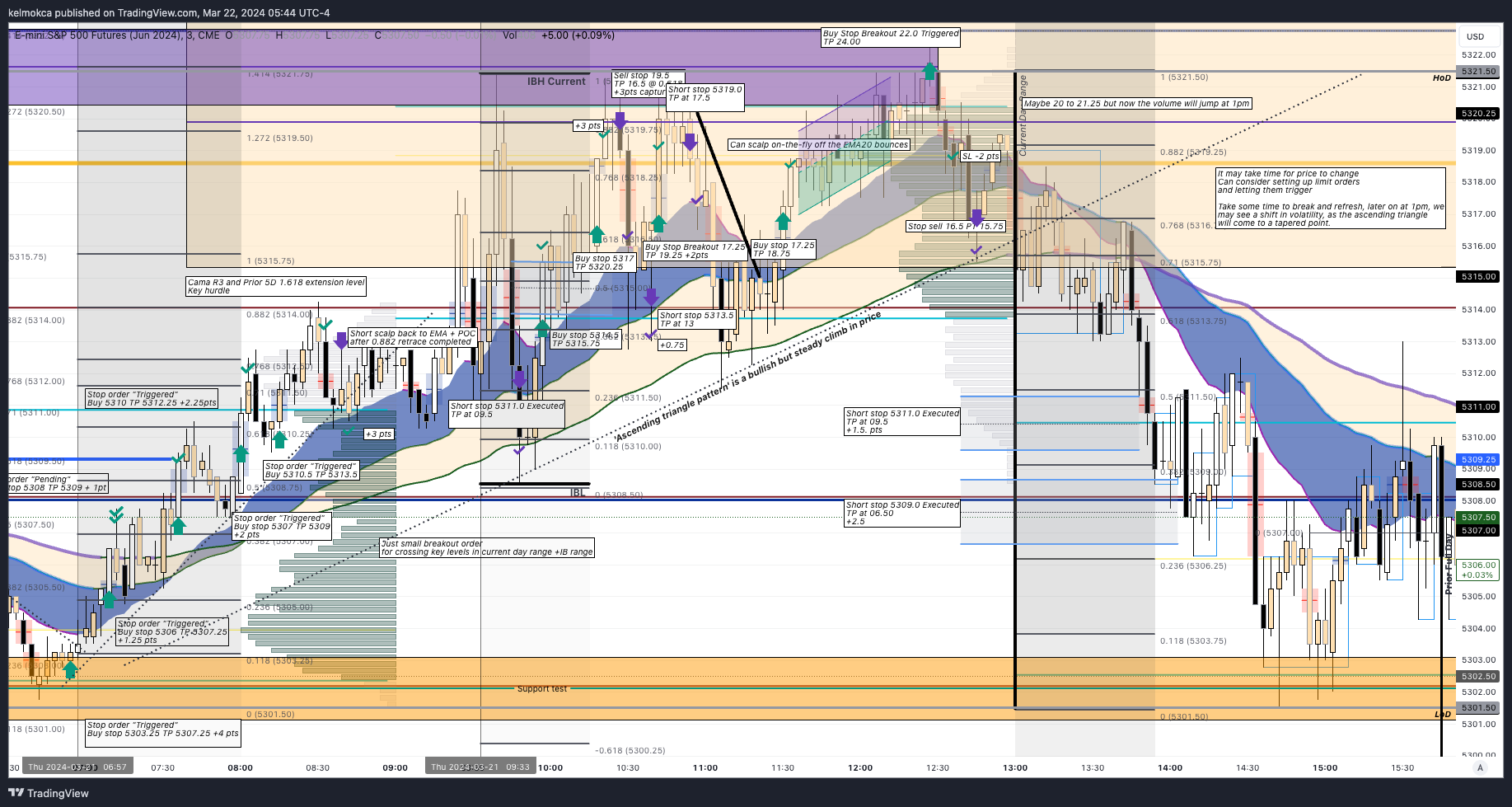Click the '1.272 (5319.50)' fib level label
The image size is (1512, 807).
point(279,138)
